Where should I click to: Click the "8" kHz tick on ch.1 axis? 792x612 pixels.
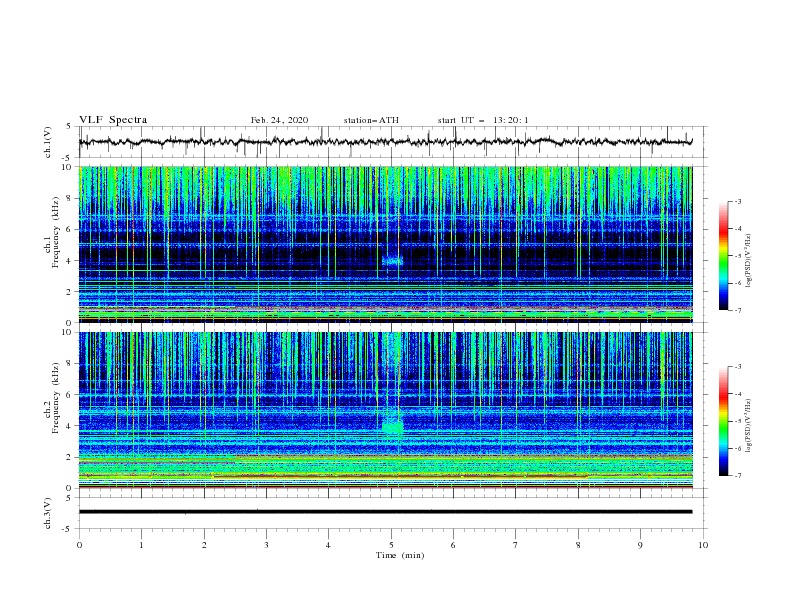69,198
